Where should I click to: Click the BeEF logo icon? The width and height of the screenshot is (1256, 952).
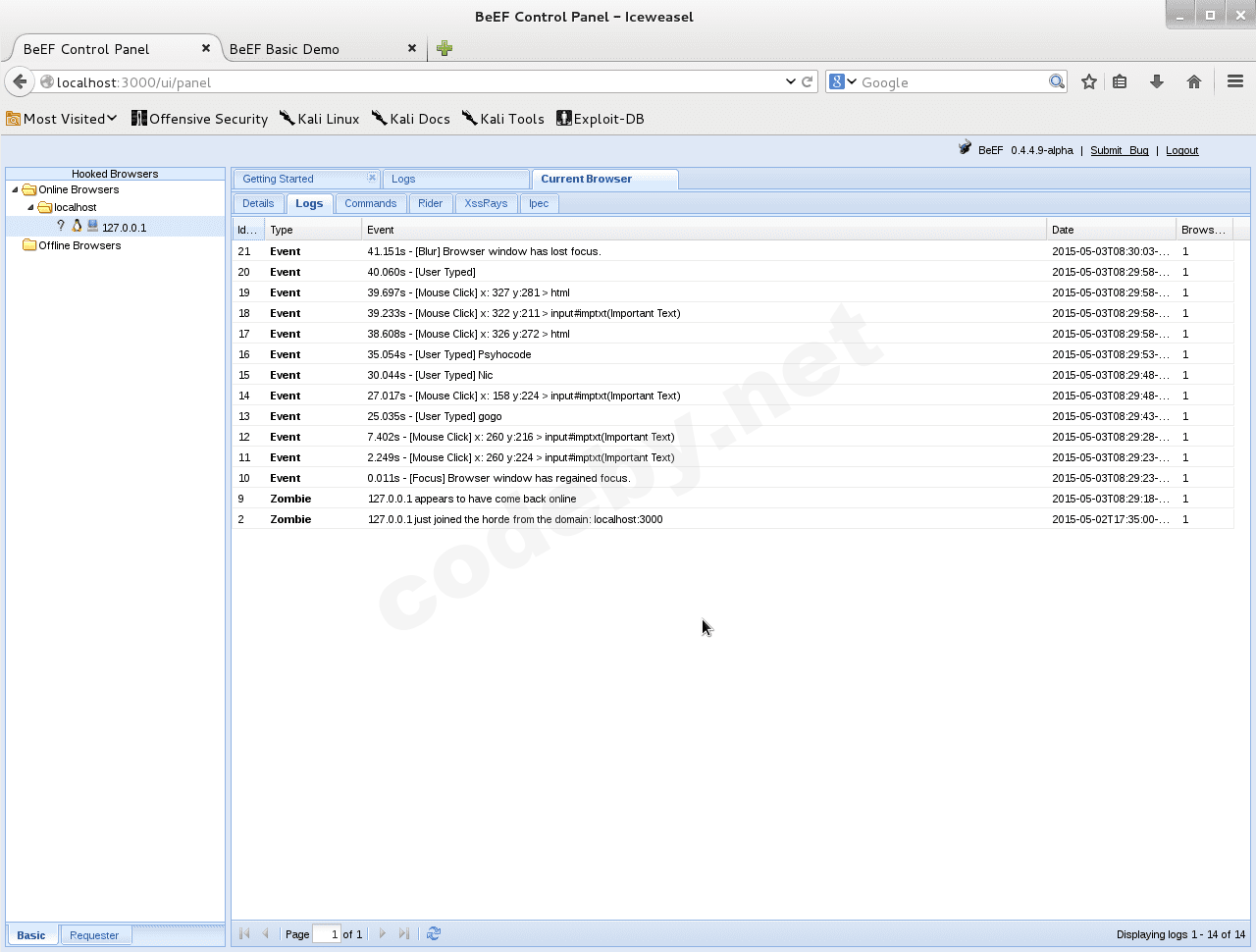point(965,148)
